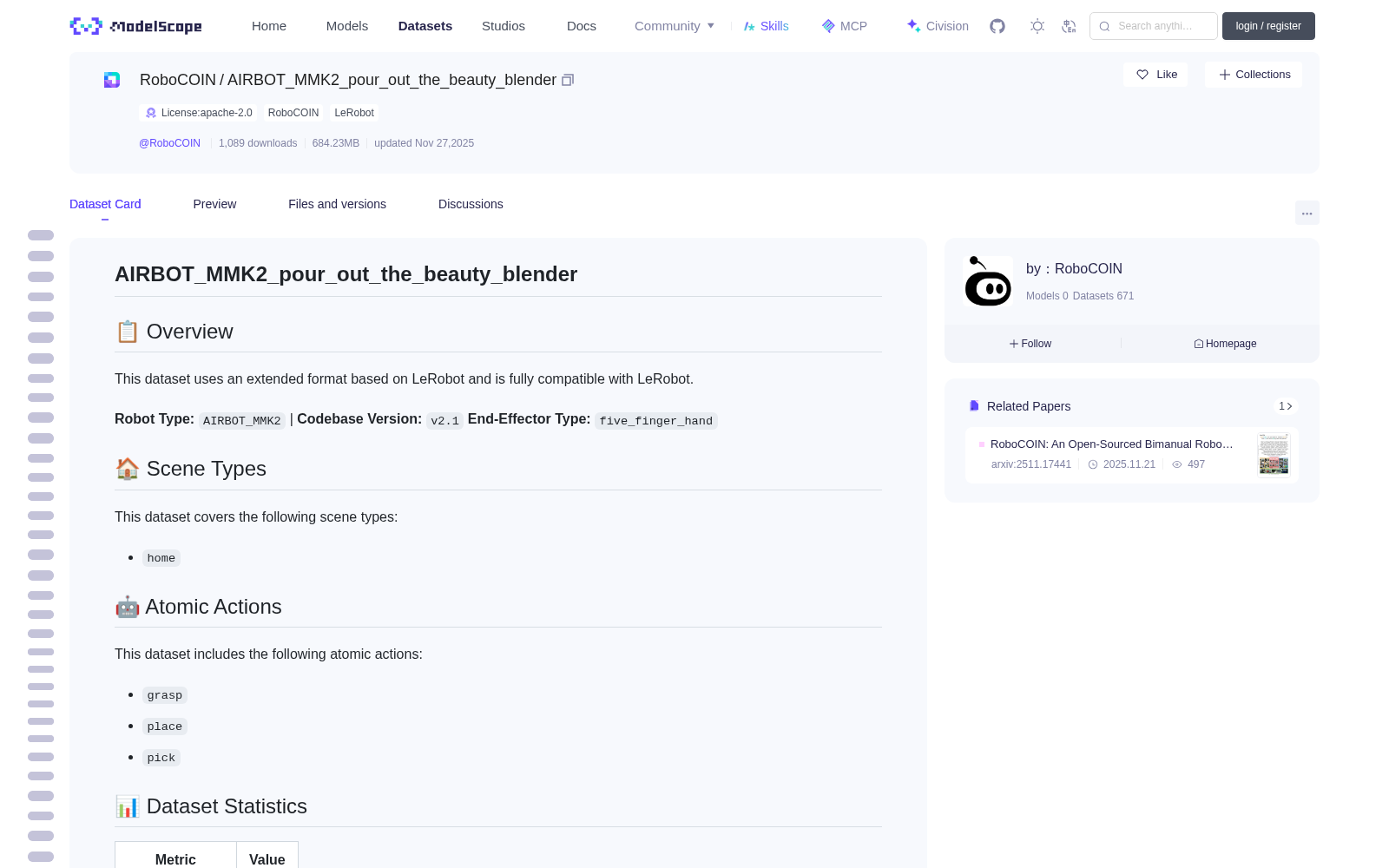Click the RoboCOIN tag chip
The image size is (1389, 868).
pyautogui.click(x=293, y=113)
